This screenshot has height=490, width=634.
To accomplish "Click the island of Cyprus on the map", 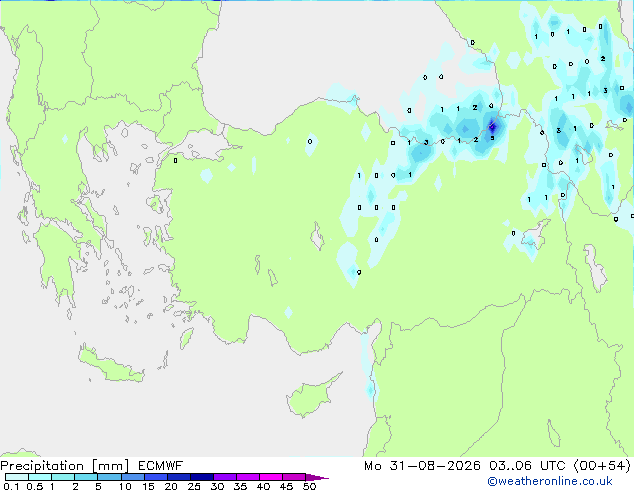I will pos(311,396).
